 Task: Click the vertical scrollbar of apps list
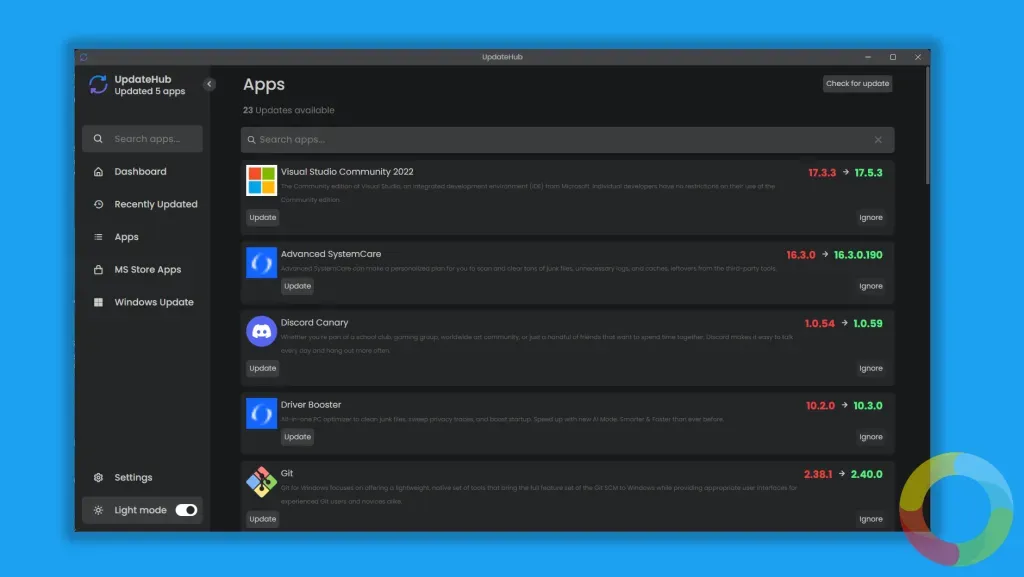[x=927, y=125]
